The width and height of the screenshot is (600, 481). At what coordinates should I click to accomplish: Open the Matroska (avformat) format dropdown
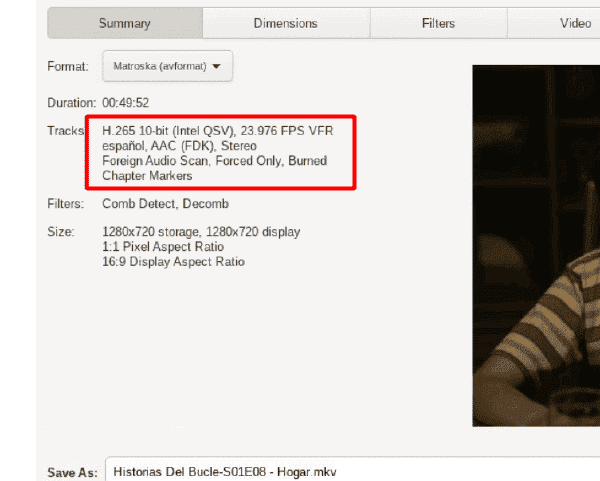pos(167,66)
